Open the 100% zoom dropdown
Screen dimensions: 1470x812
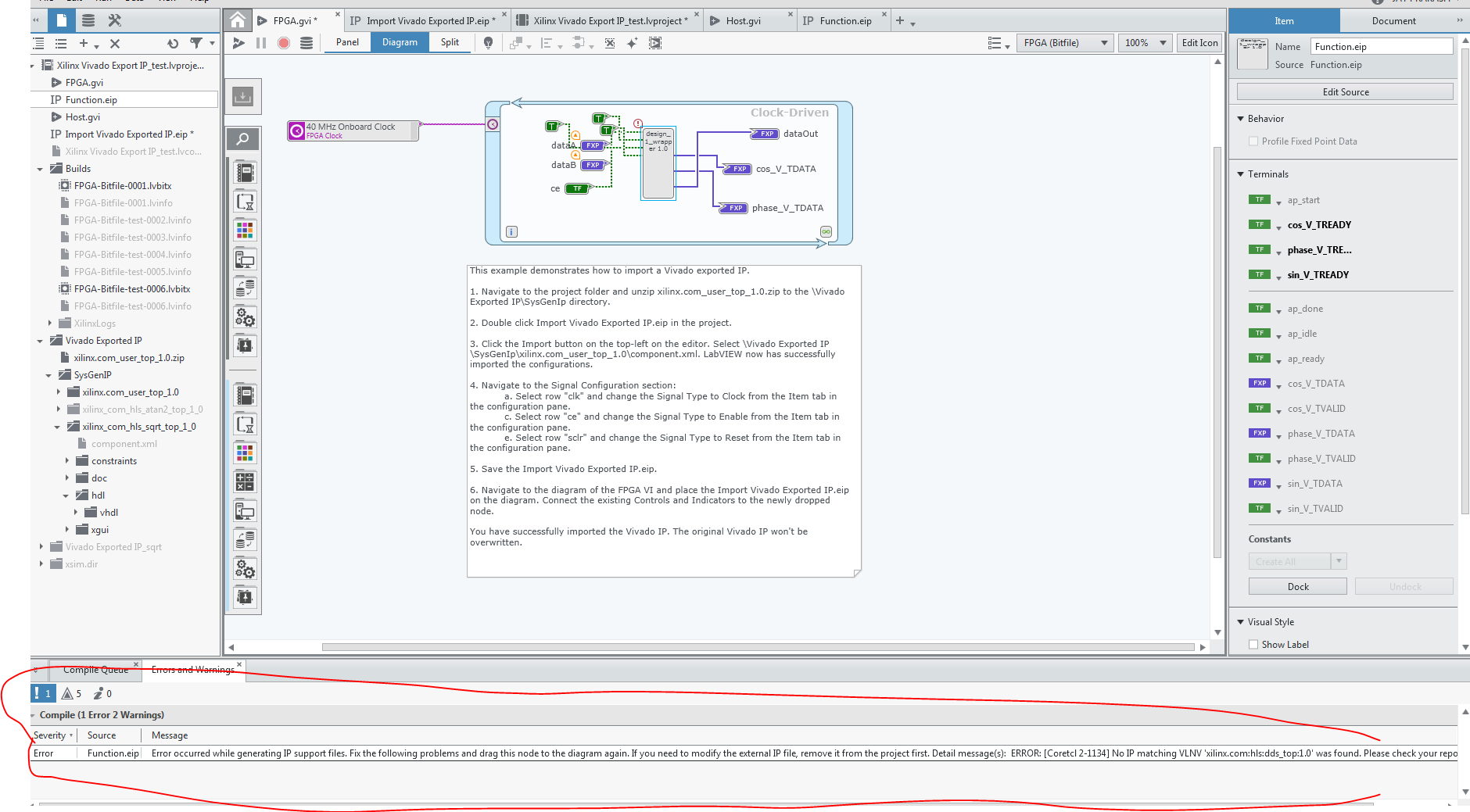(1145, 43)
